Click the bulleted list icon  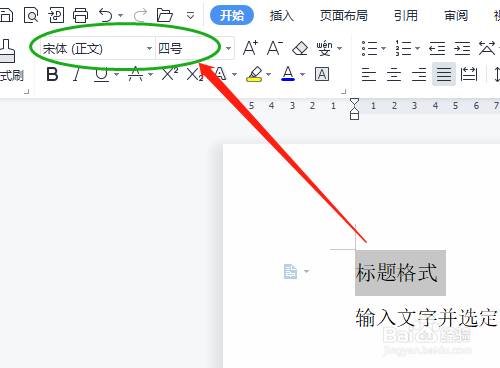coord(369,48)
